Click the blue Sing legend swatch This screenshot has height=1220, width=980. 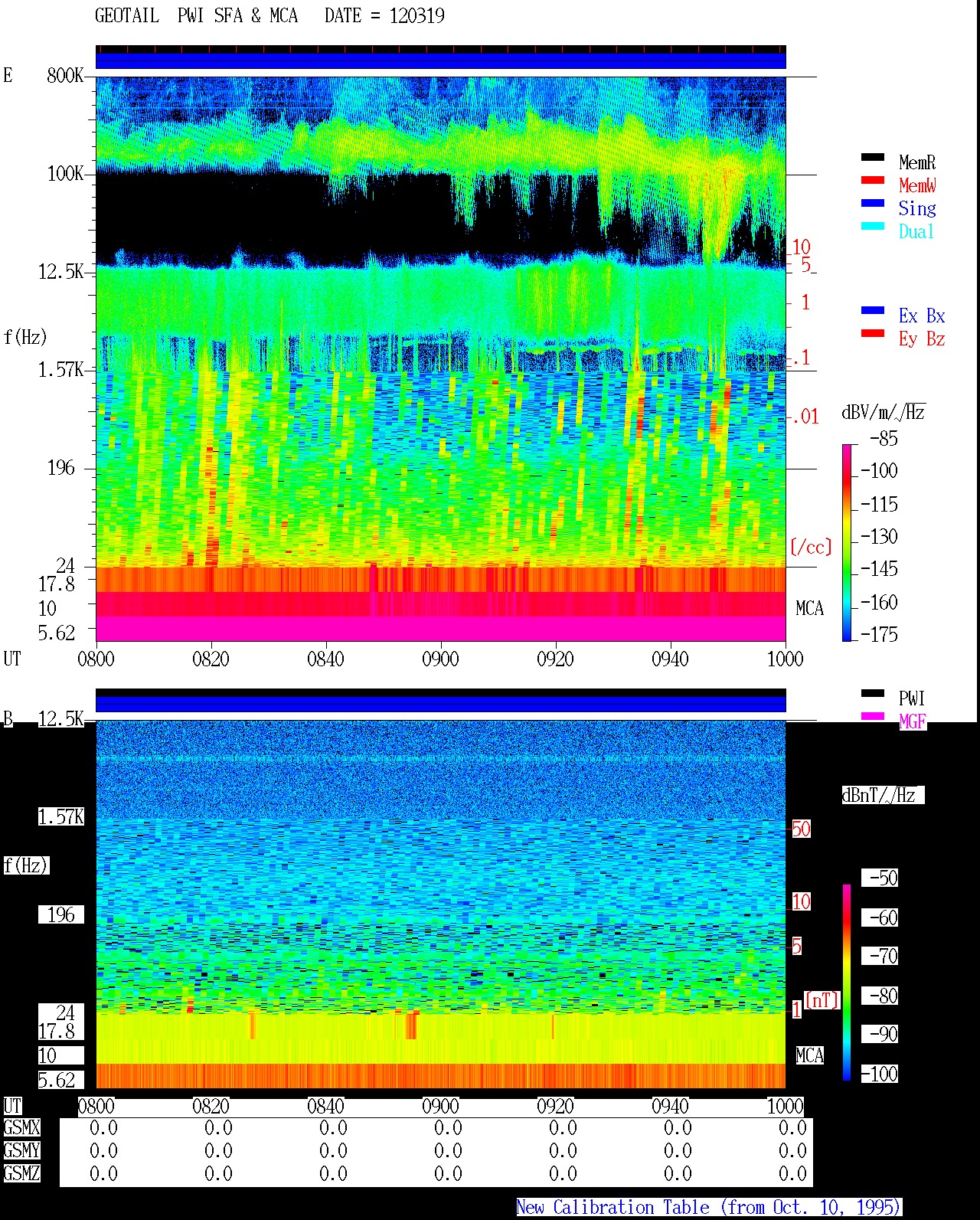click(x=873, y=203)
